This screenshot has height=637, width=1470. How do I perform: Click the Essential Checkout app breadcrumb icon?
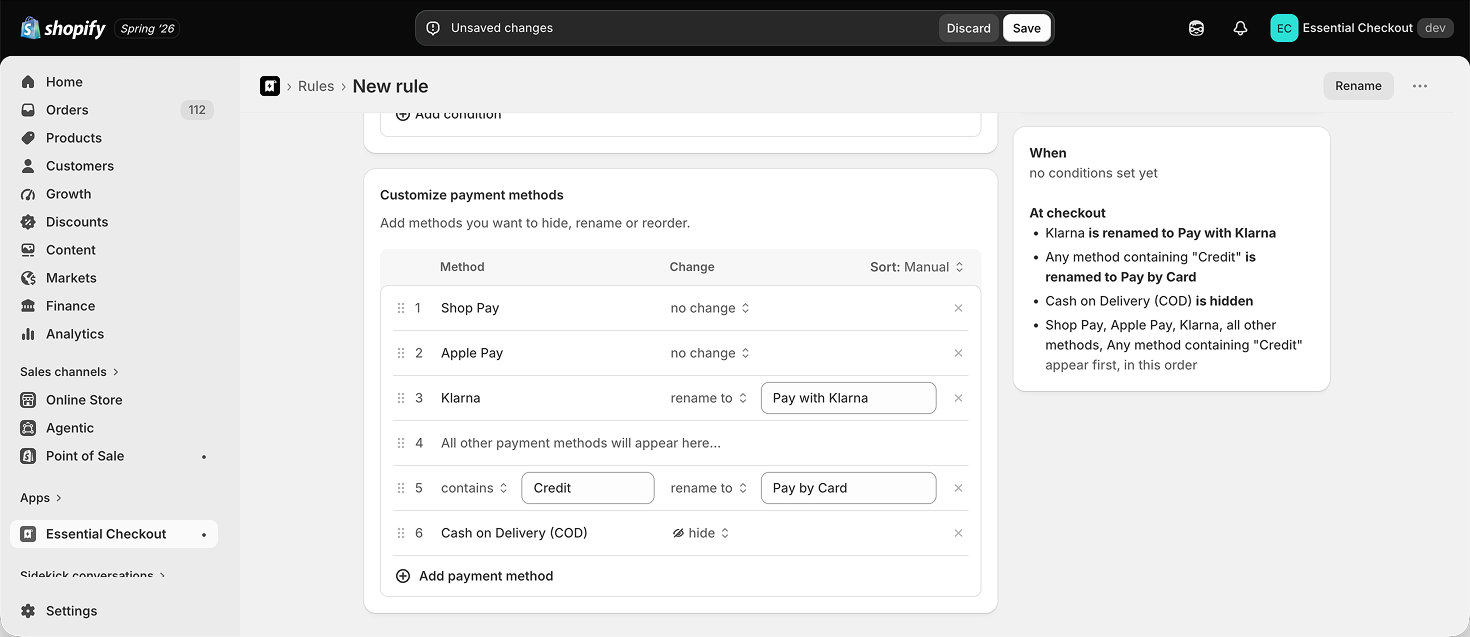tap(270, 86)
